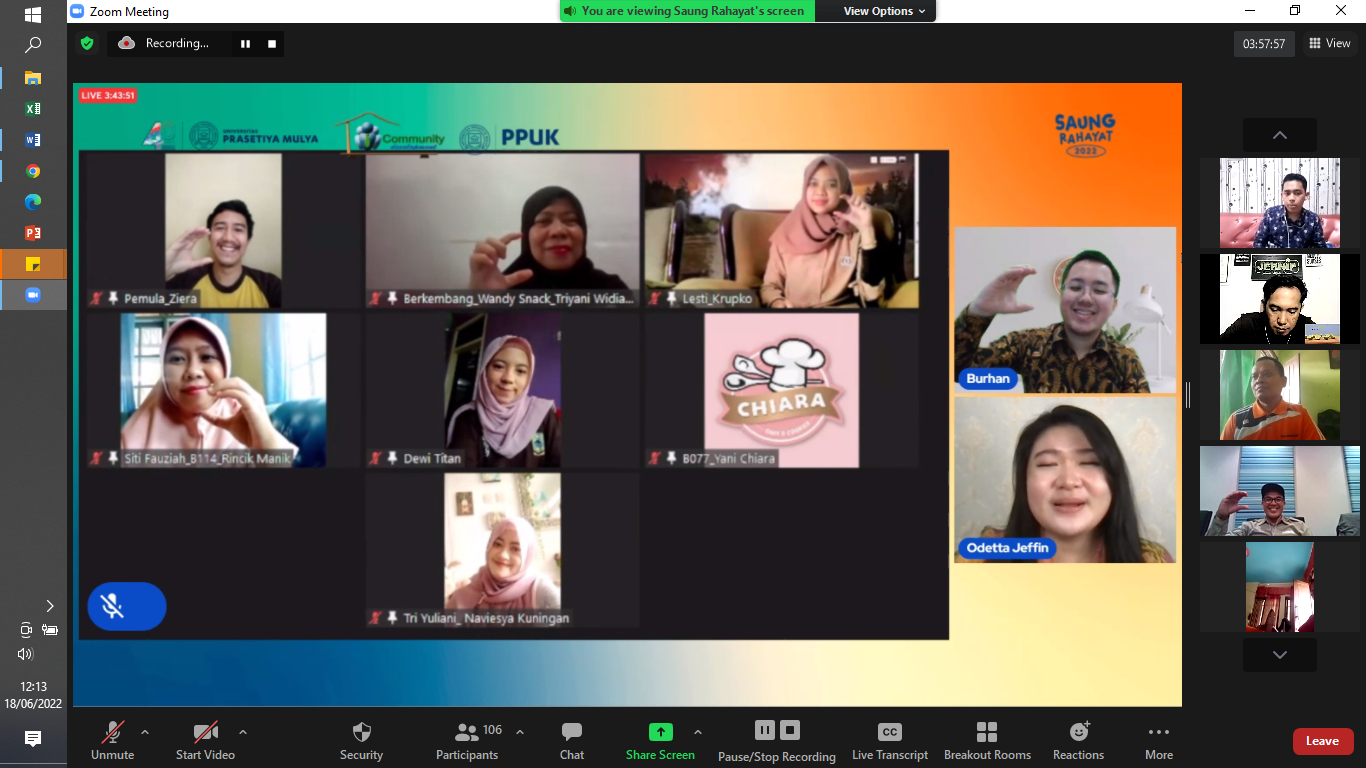Image resolution: width=1366 pixels, height=768 pixels.
Task: Open the More menu in the toolbar
Action: [1159, 741]
